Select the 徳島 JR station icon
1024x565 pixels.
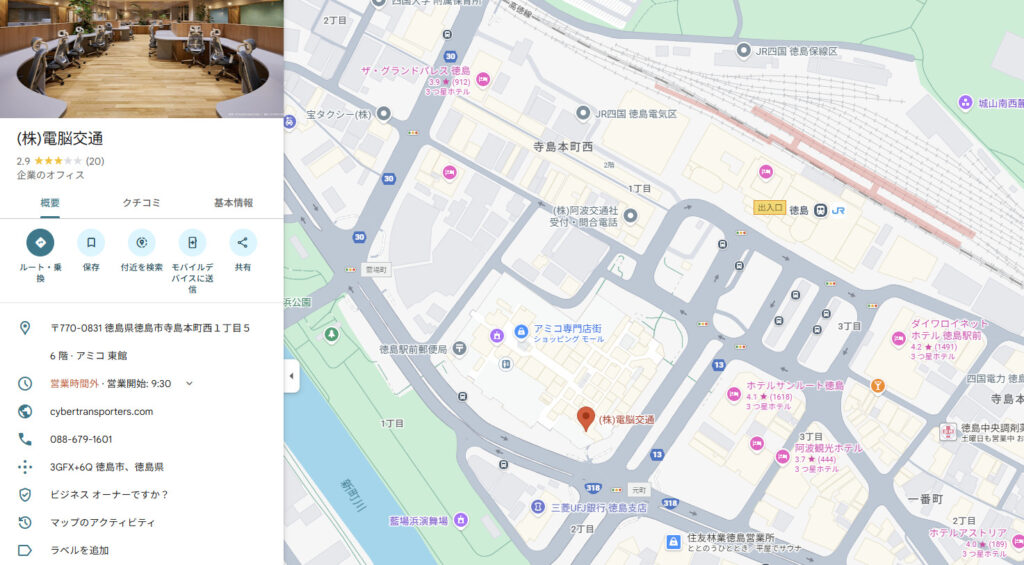[x=820, y=210]
